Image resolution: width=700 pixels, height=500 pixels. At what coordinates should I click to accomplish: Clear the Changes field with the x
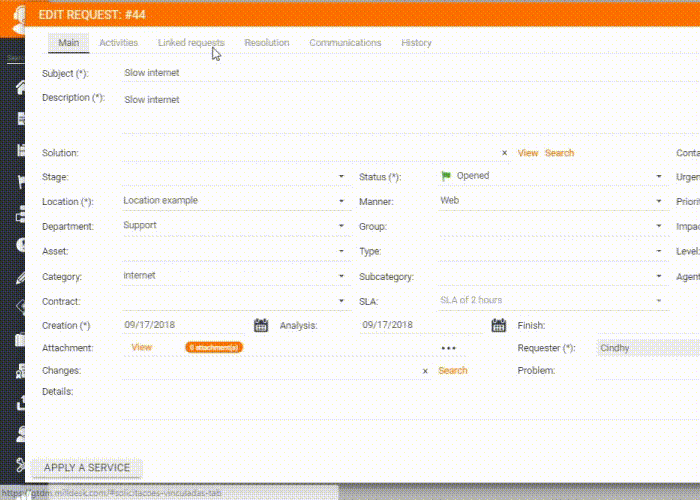tap(425, 371)
